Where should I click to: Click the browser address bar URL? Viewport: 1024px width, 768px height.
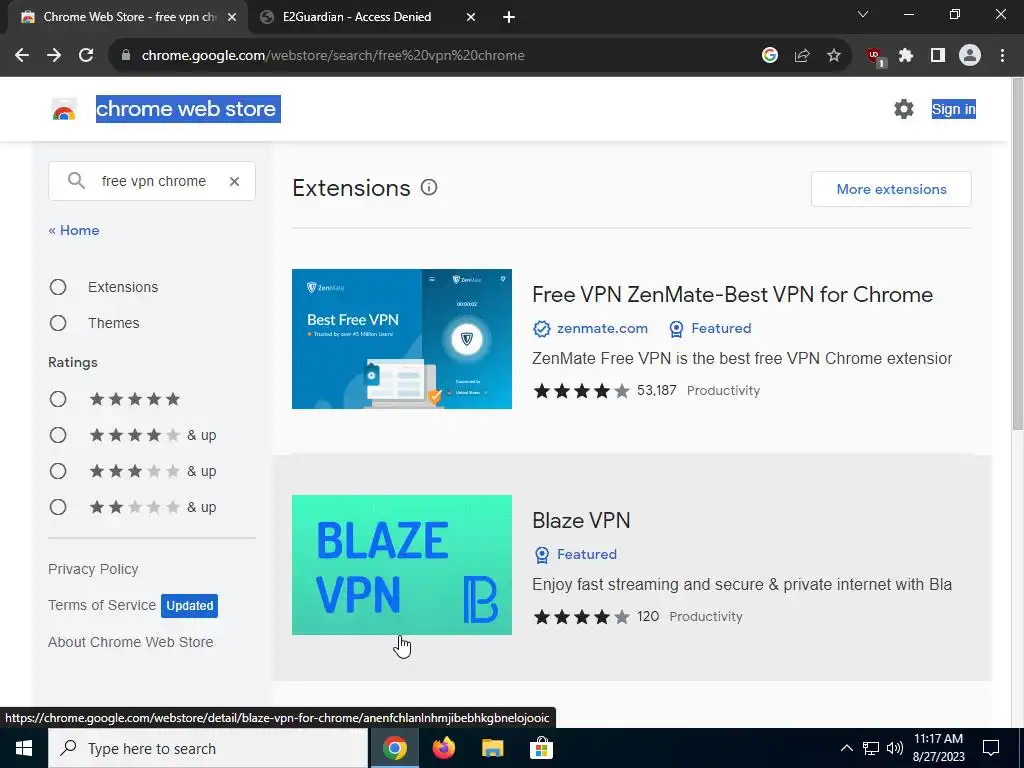coord(333,56)
